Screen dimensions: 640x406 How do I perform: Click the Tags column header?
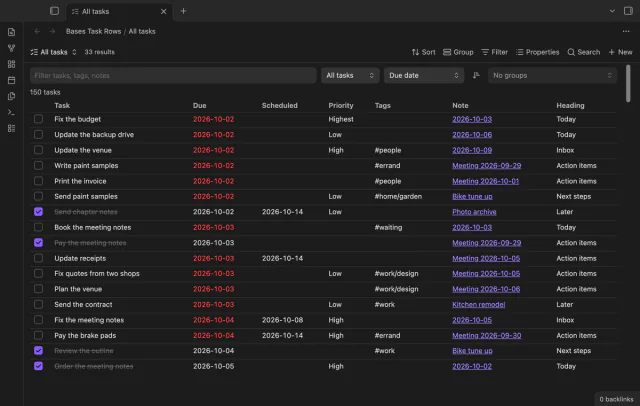[x=382, y=105]
